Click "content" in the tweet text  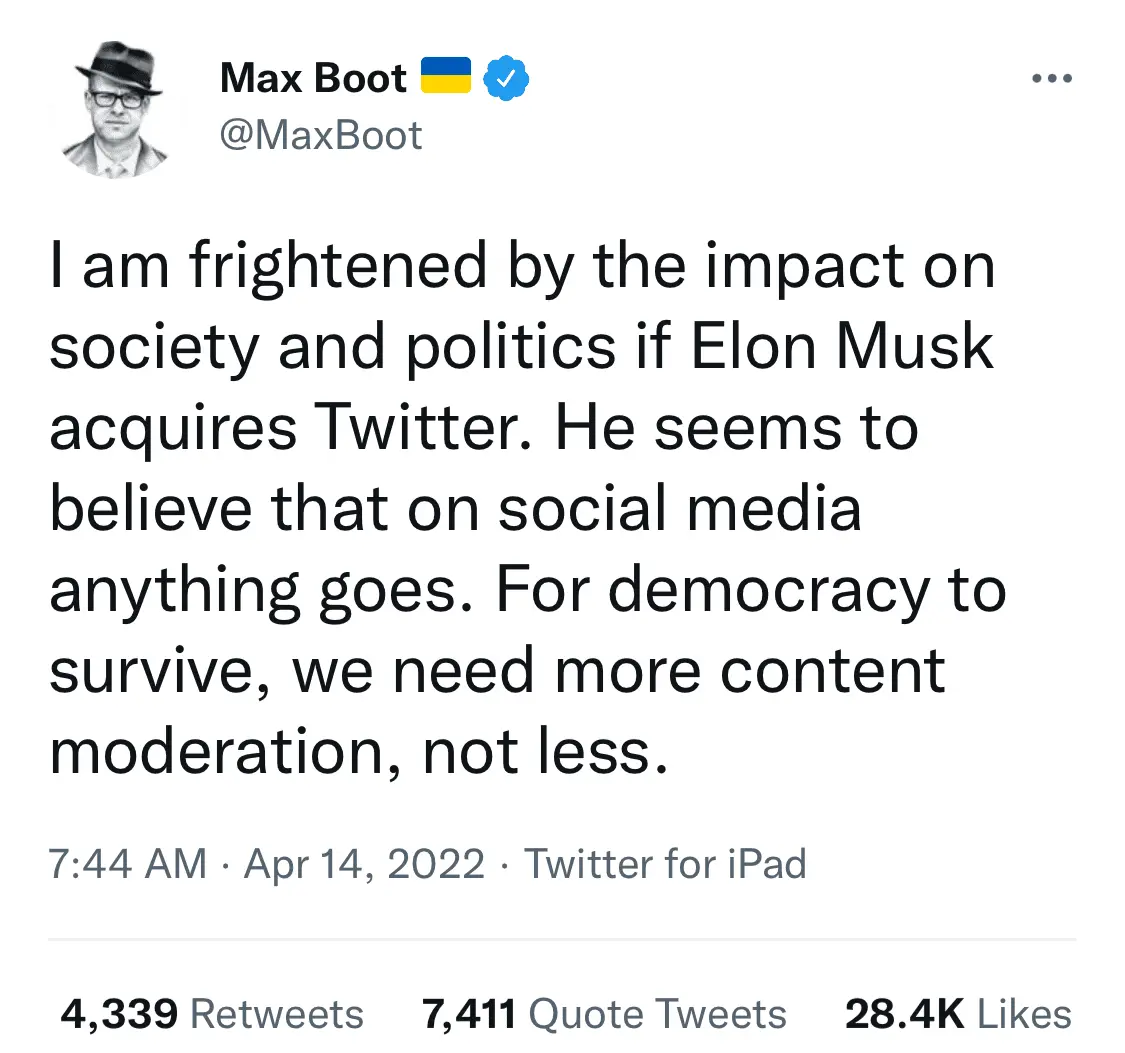(x=832, y=670)
